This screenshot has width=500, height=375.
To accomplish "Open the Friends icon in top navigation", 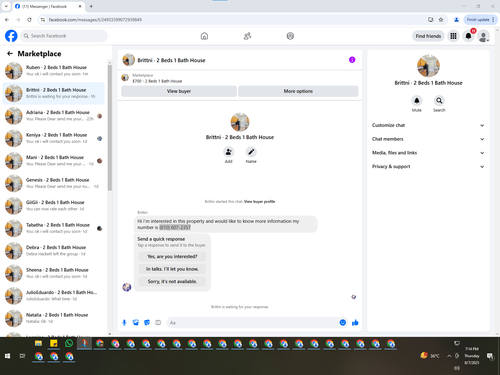I will 247,36.
